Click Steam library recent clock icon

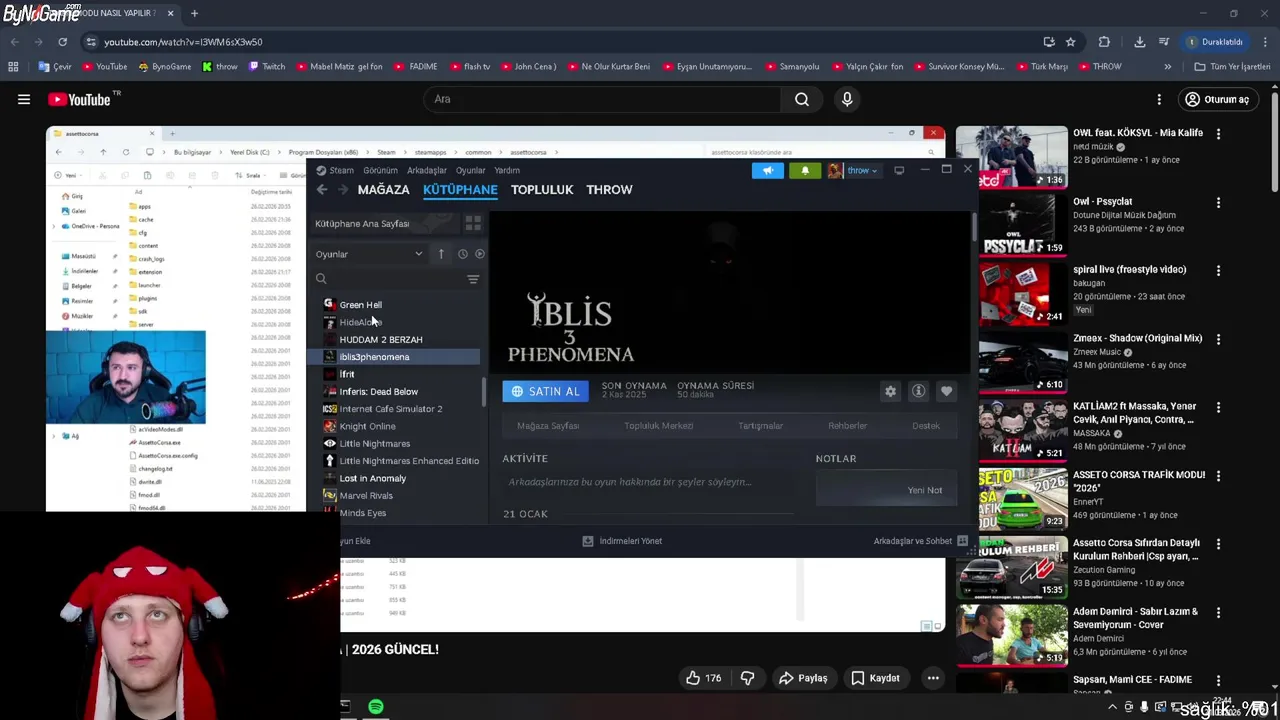462,254
